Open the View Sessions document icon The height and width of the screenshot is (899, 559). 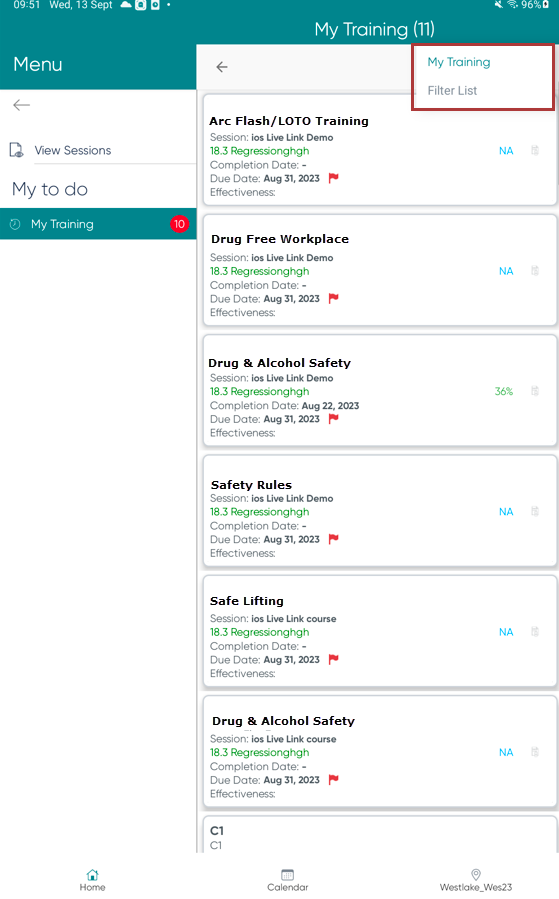coord(17,150)
